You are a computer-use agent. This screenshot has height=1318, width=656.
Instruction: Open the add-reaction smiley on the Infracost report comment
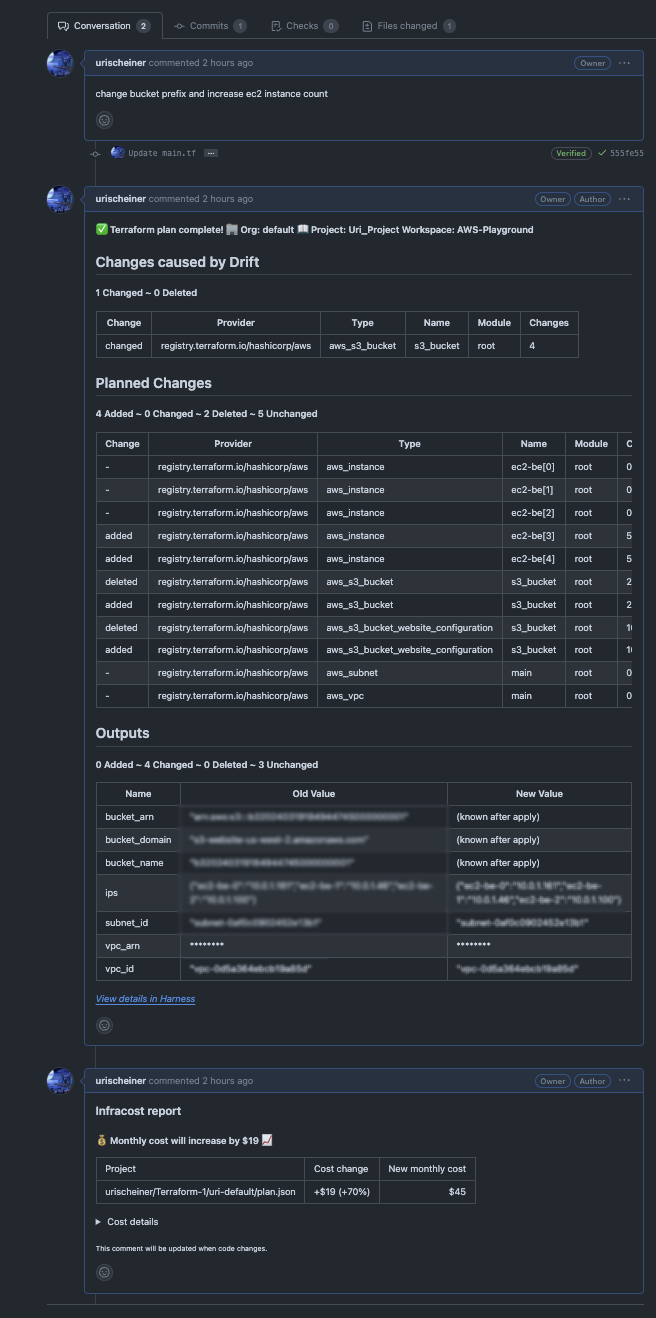point(104,1271)
